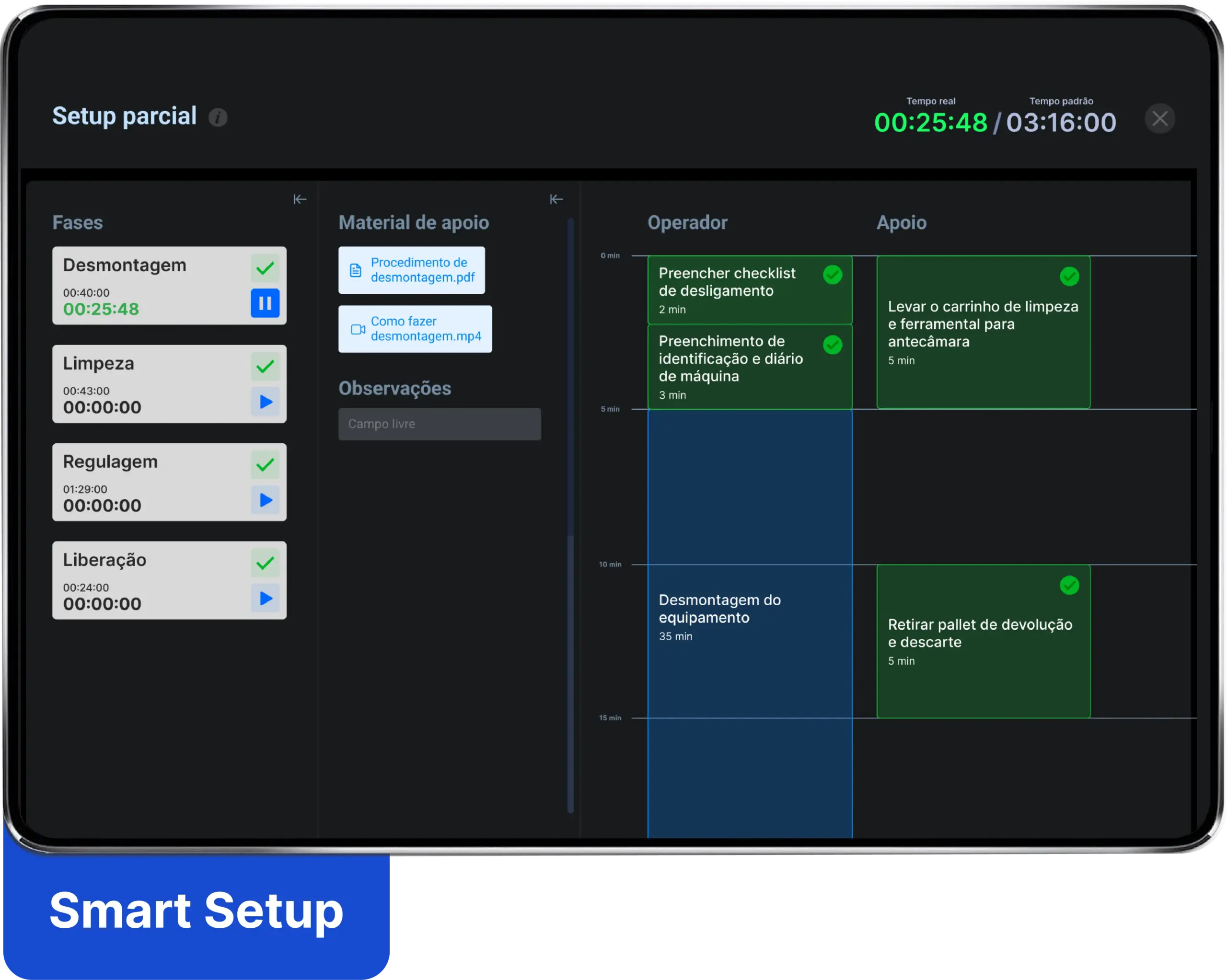Start the Liberação phase timer

click(265, 598)
